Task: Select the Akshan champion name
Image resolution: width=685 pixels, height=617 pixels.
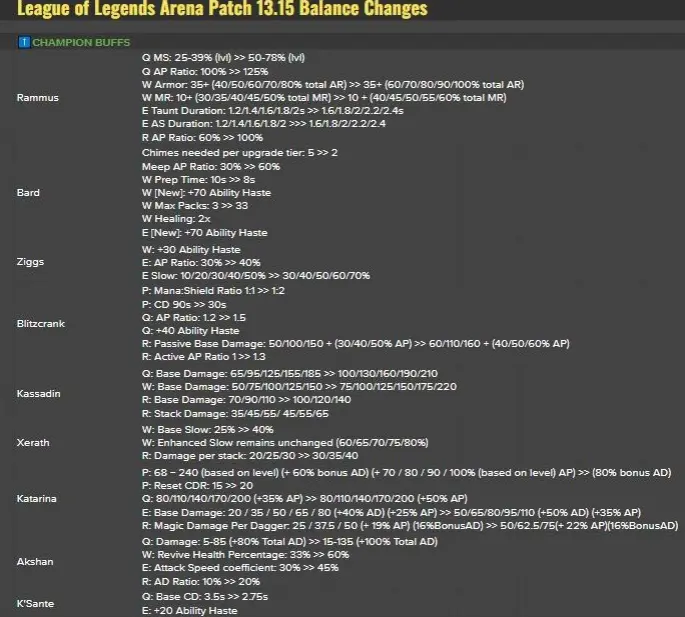Action: (x=35, y=562)
